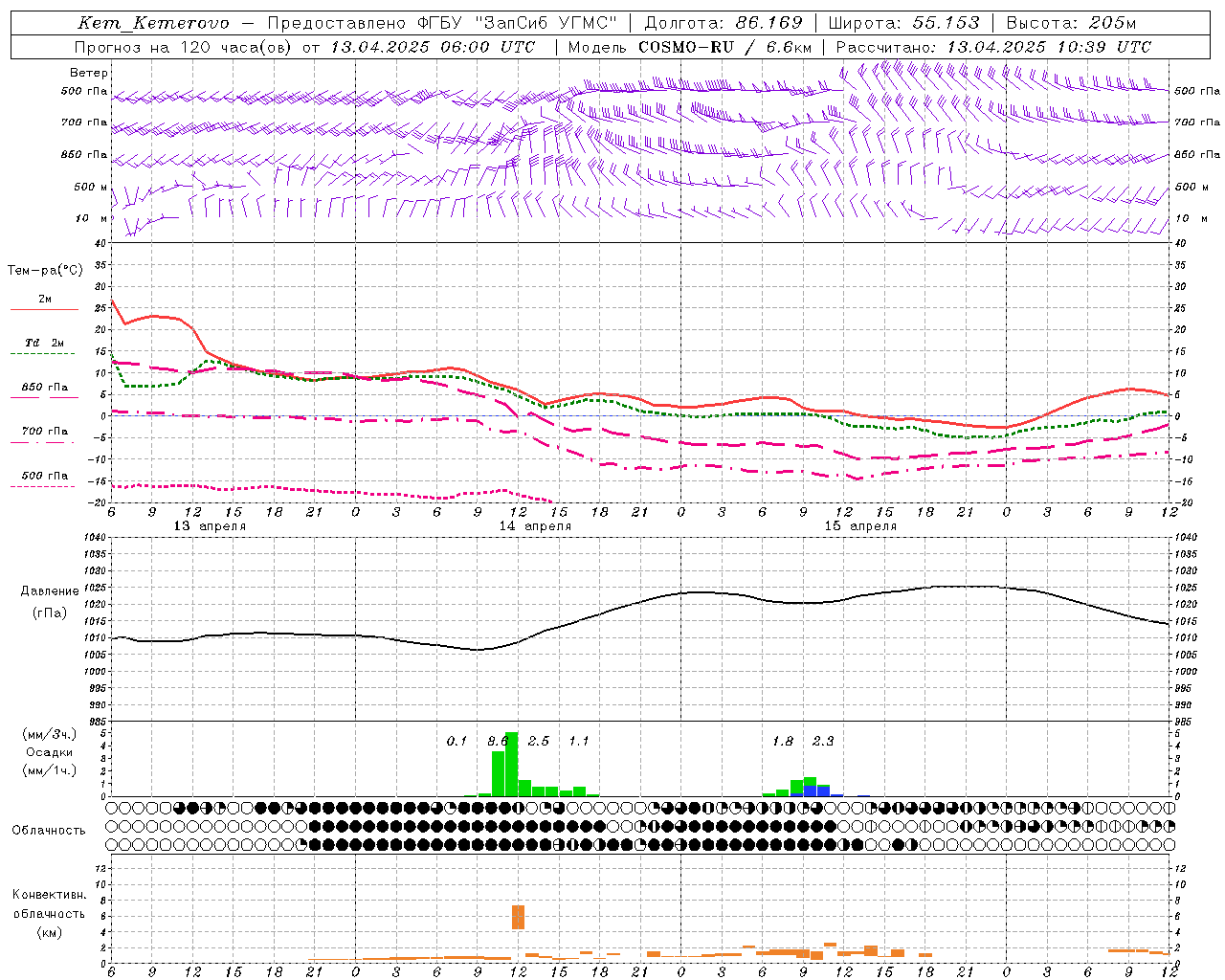Click the '(мм/3ч.)' unit label
The height and width of the screenshot is (980, 1225).
click(x=50, y=734)
